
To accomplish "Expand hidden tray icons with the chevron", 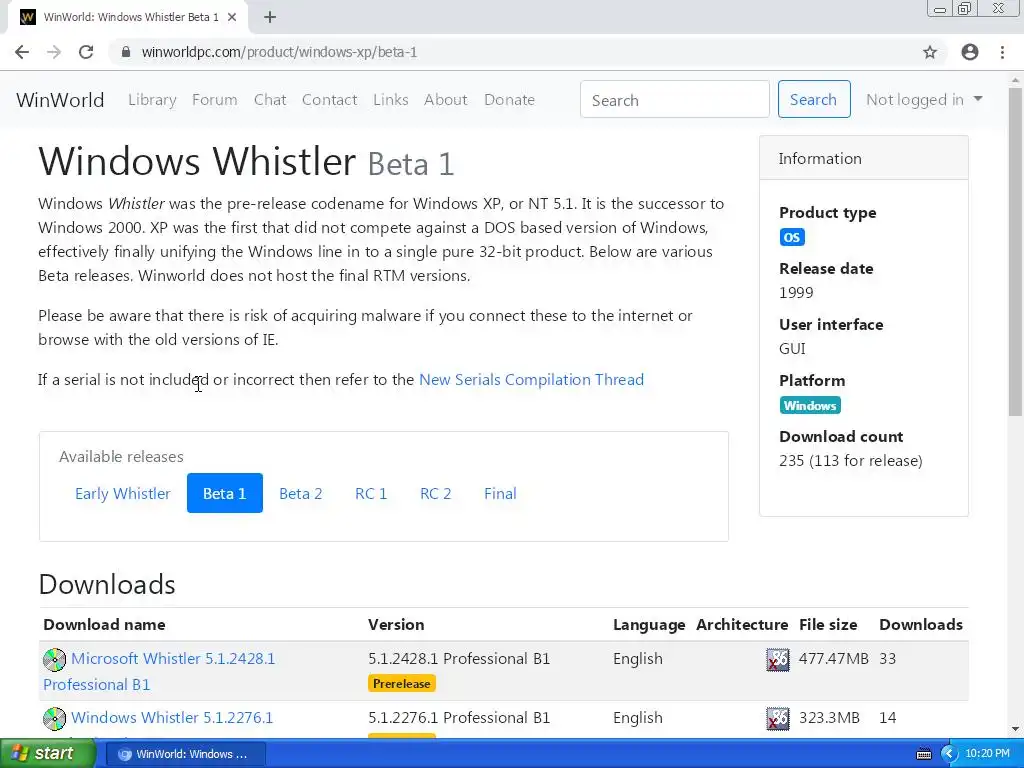I will coord(949,754).
